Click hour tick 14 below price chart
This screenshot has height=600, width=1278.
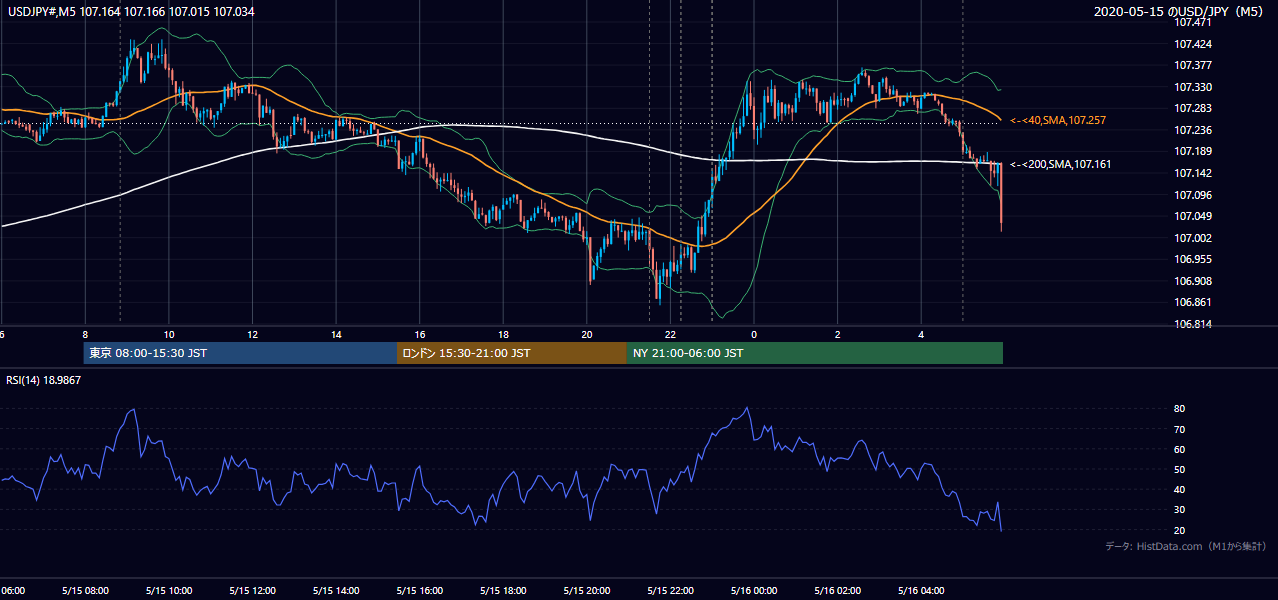336,335
